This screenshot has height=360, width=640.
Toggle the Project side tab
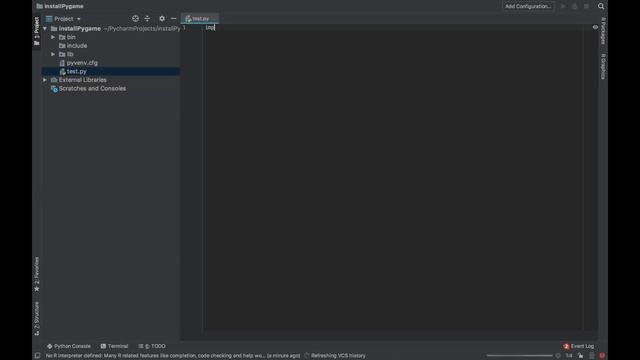(x=37, y=31)
